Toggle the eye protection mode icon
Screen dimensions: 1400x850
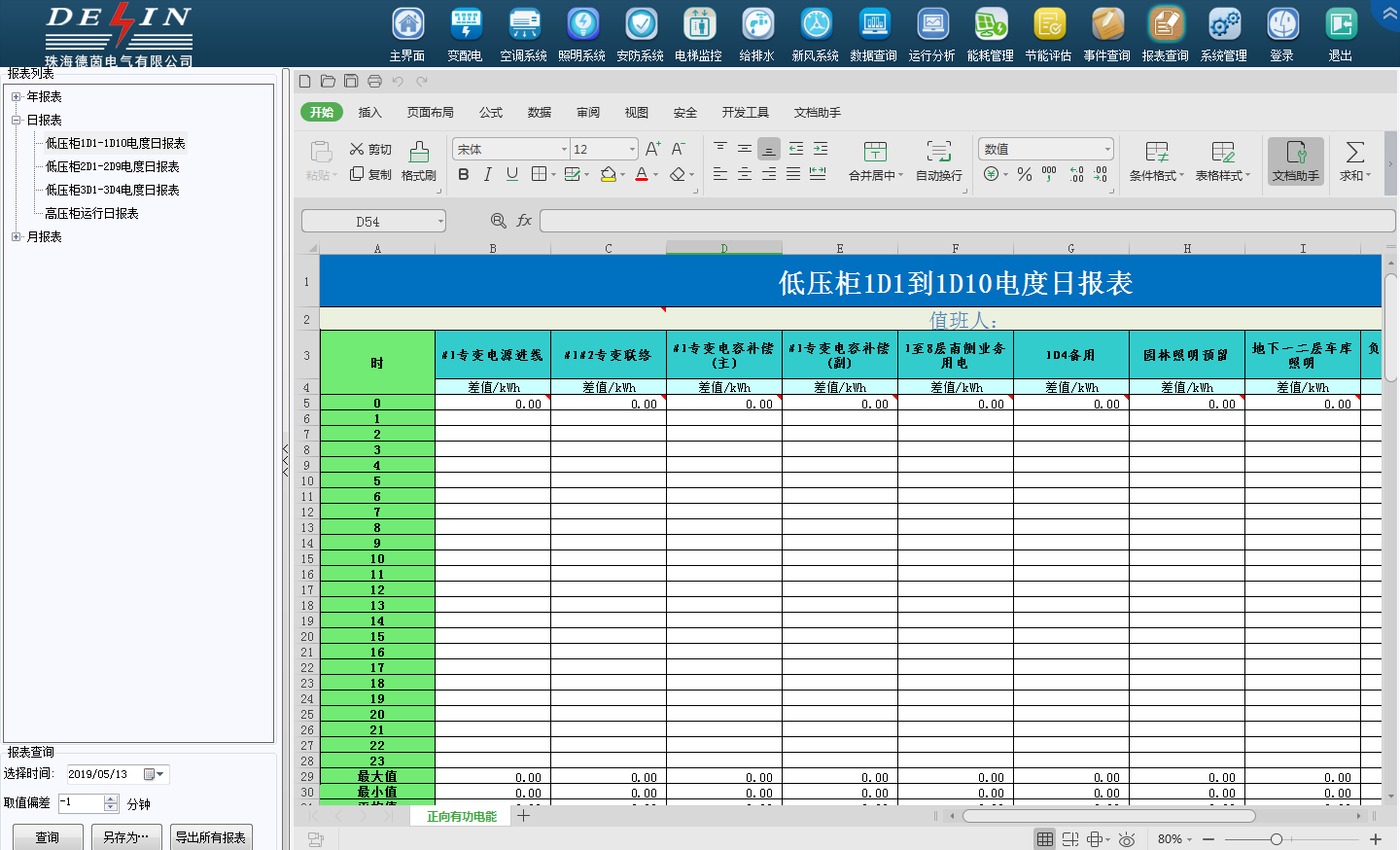coord(1127,839)
